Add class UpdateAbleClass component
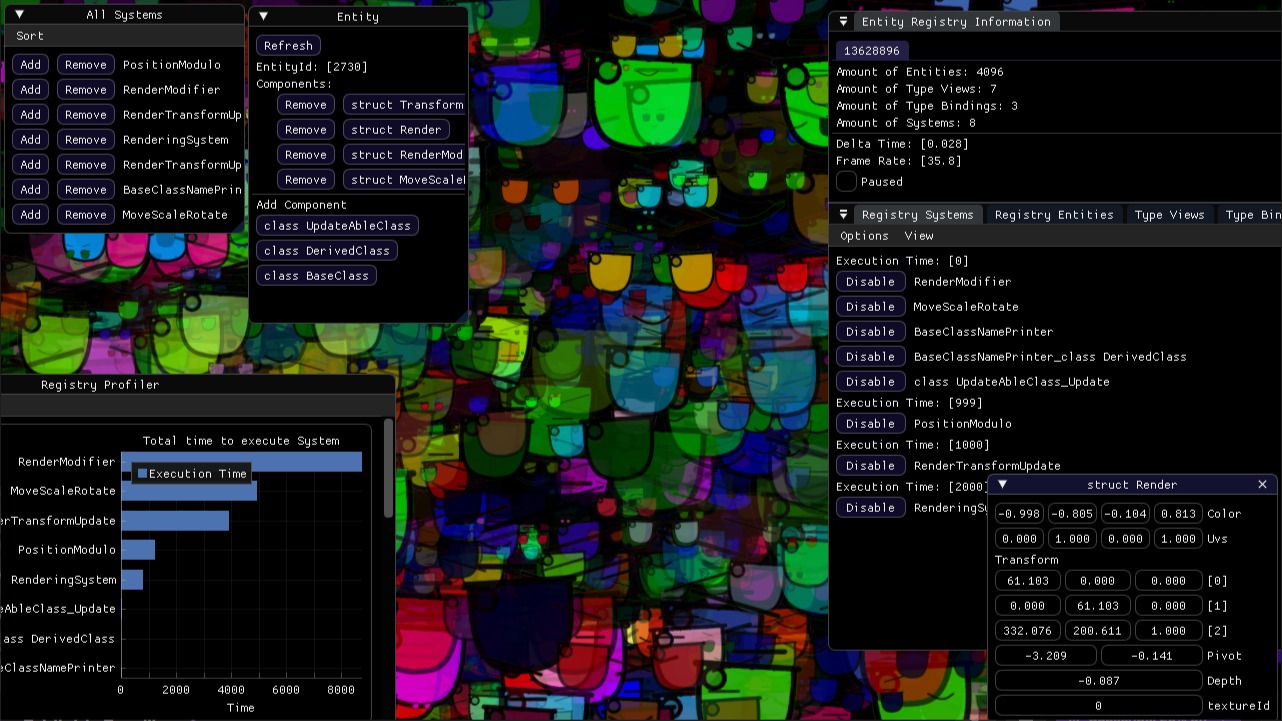 click(338, 225)
